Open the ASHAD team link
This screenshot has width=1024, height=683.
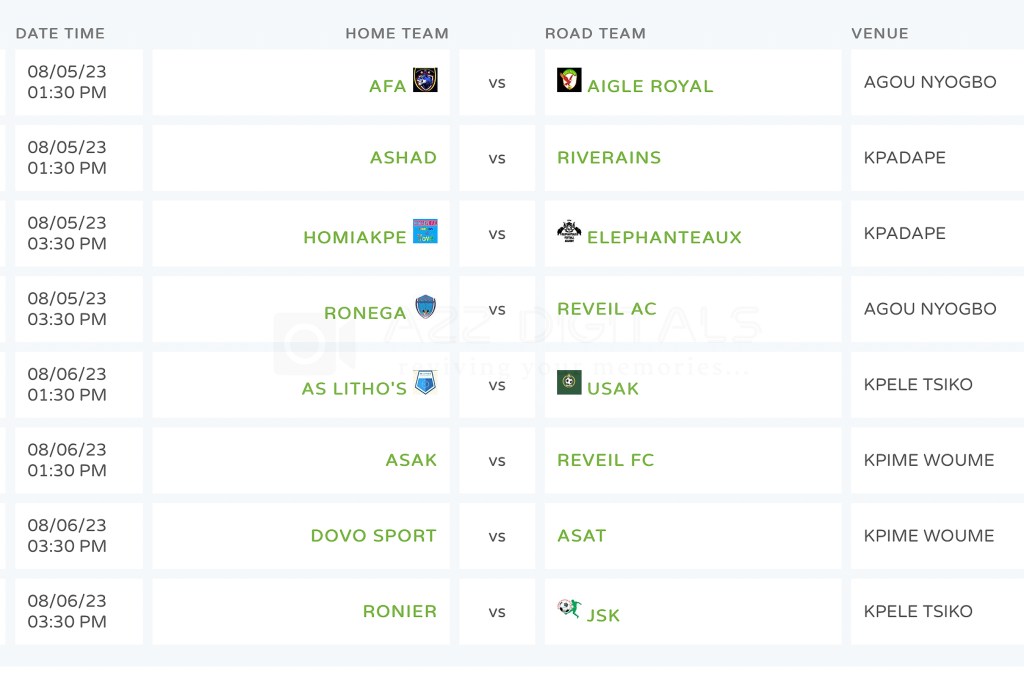[403, 158]
